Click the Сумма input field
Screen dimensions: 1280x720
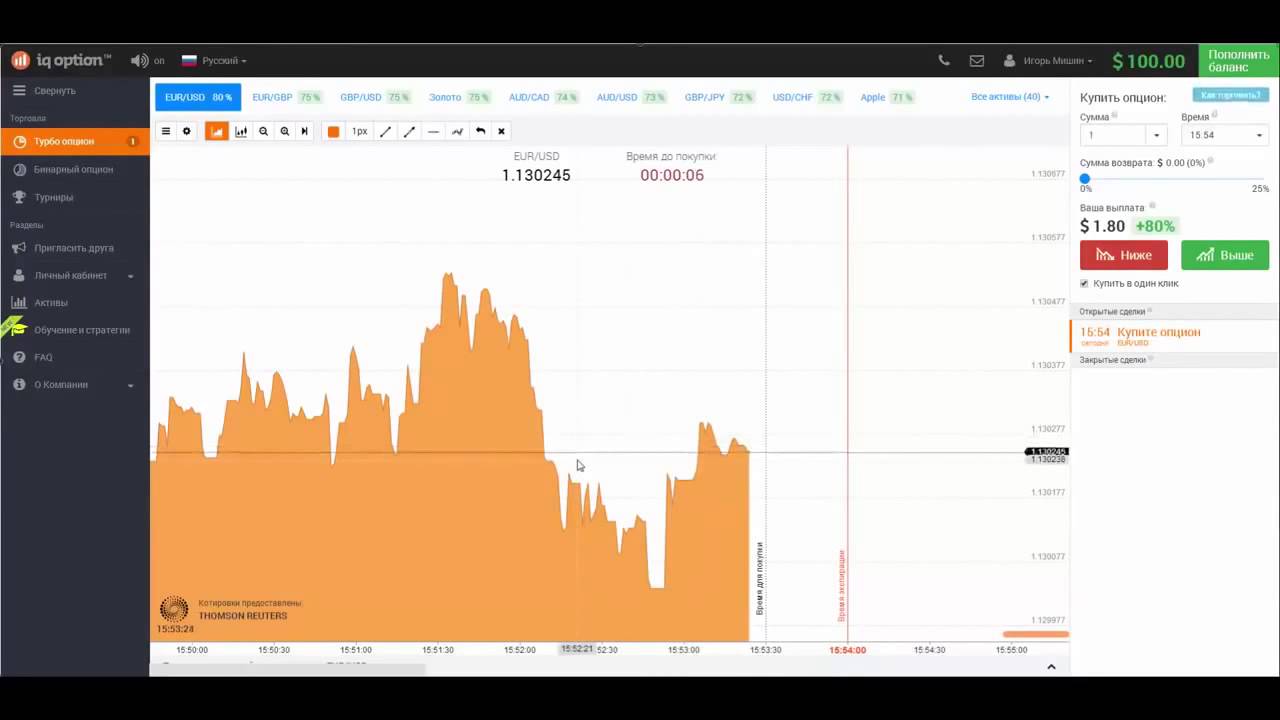(x=1112, y=135)
